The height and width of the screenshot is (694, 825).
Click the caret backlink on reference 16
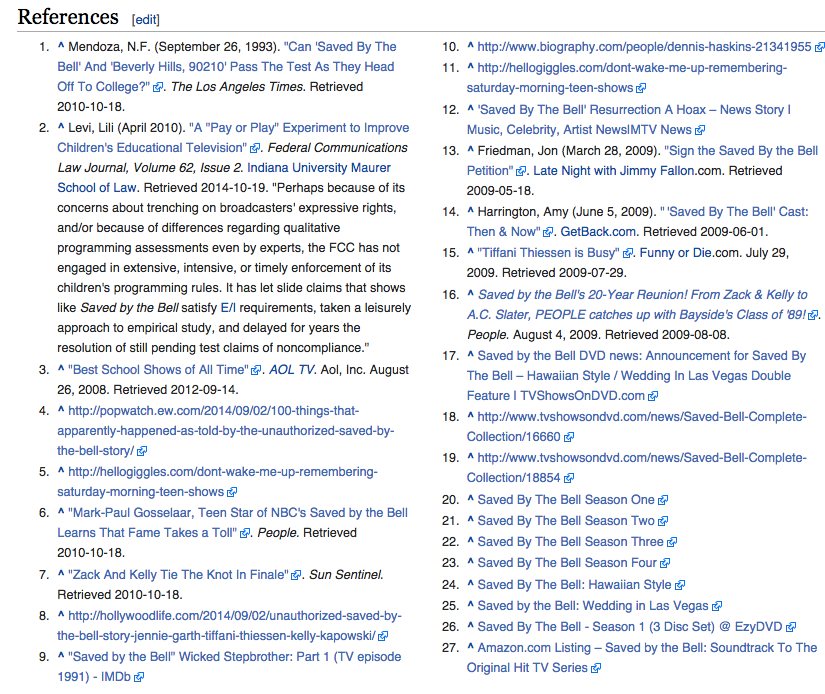tap(470, 293)
